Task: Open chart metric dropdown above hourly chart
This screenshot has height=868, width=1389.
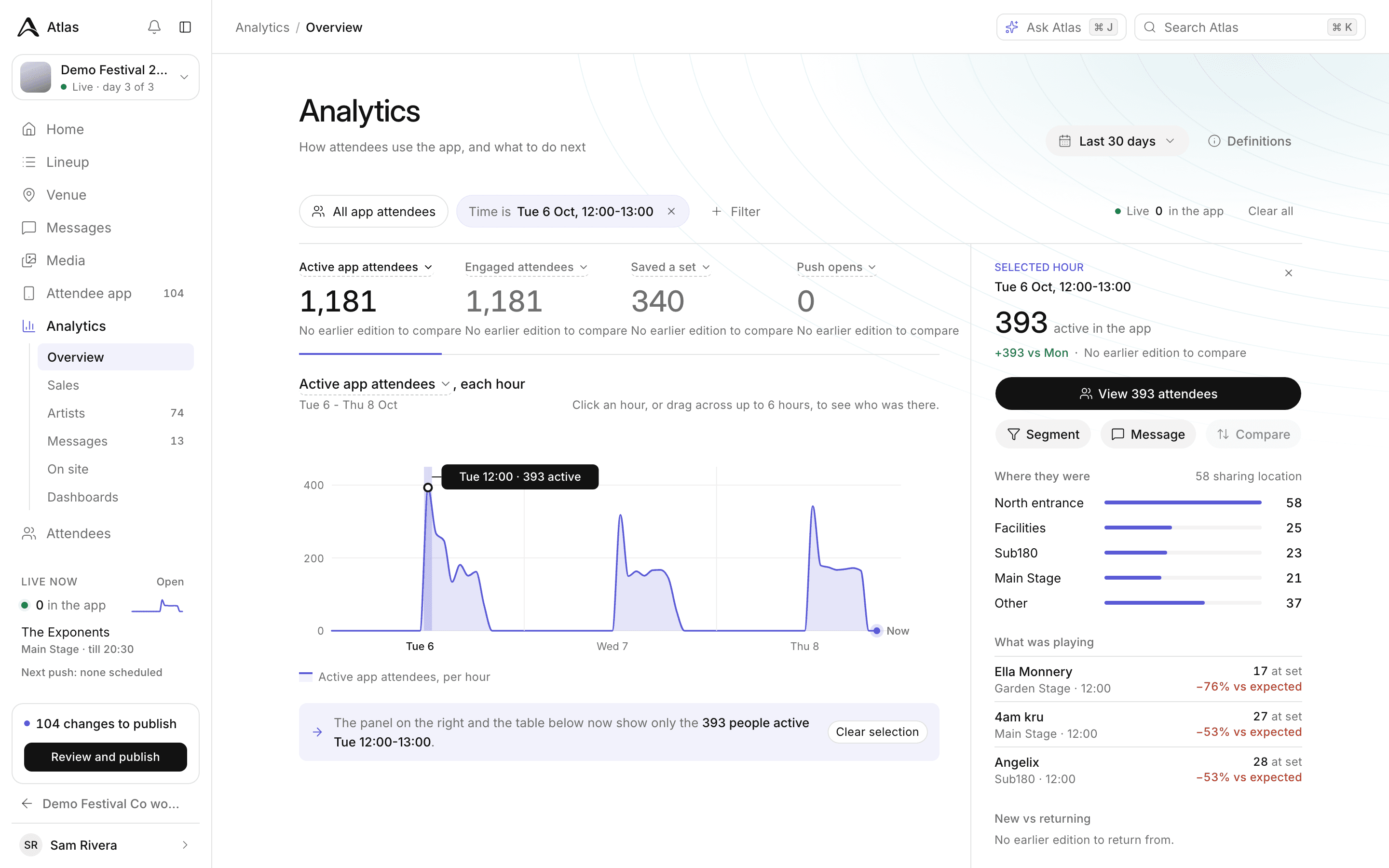Action: [x=375, y=384]
